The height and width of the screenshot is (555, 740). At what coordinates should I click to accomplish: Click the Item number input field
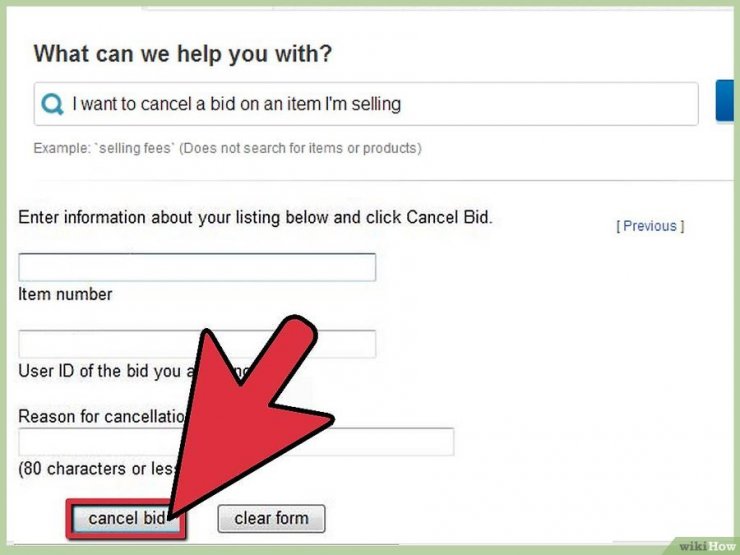pos(197,267)
